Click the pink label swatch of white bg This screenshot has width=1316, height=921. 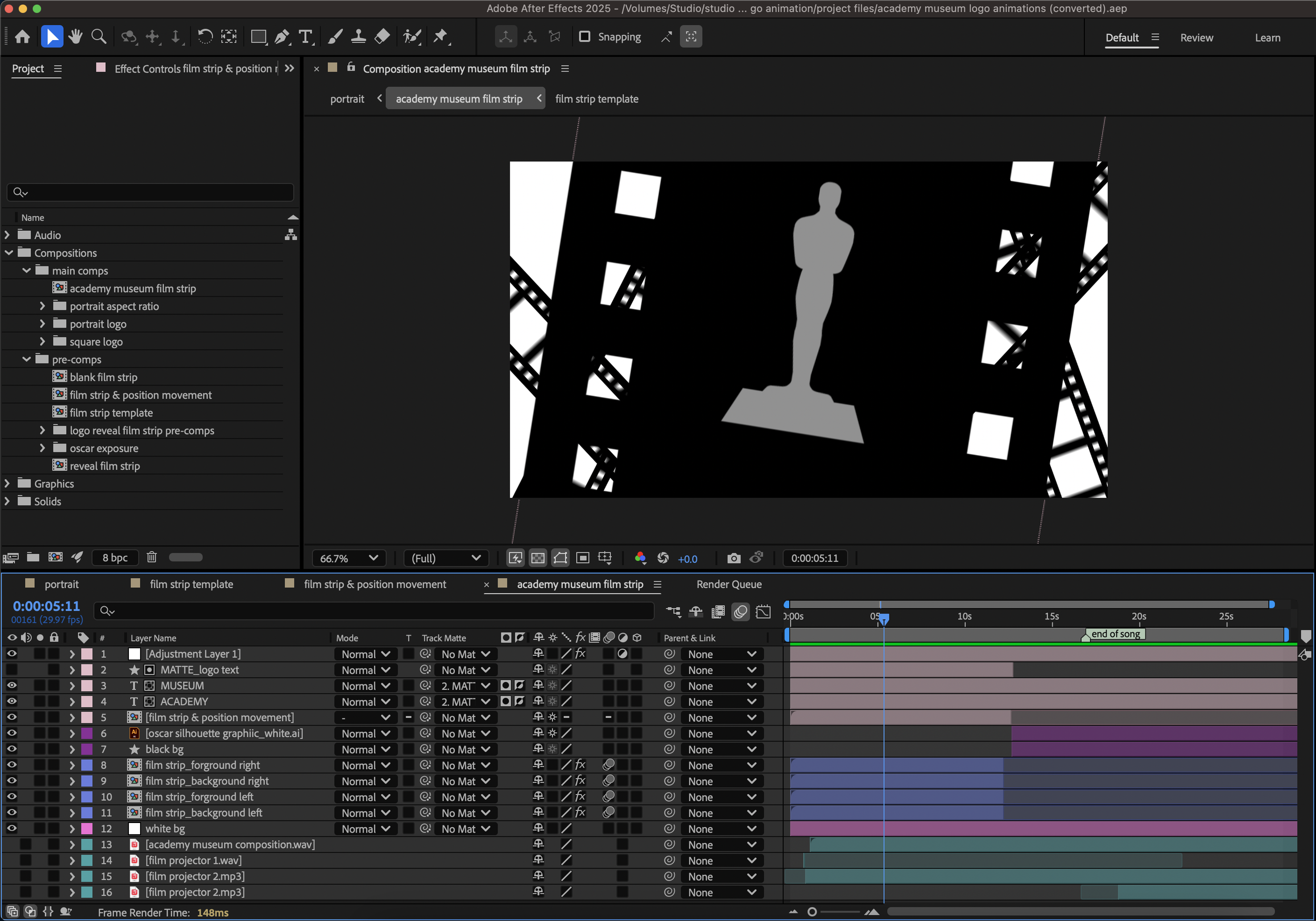pos(87,828)
